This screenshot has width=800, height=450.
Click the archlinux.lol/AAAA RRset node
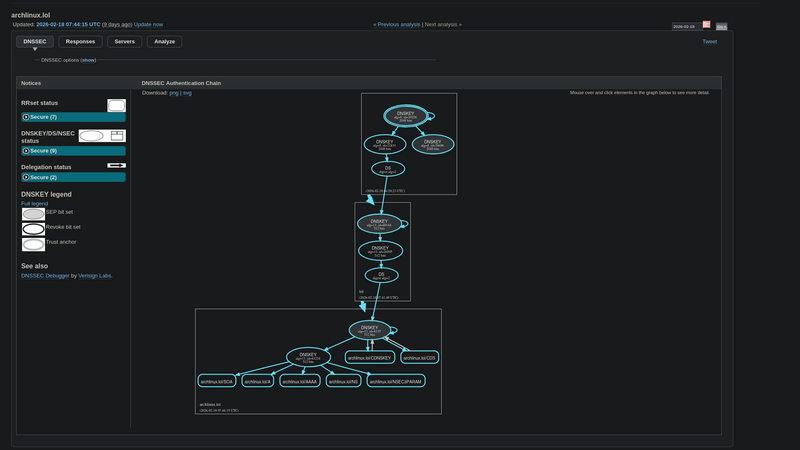point(300,382)
